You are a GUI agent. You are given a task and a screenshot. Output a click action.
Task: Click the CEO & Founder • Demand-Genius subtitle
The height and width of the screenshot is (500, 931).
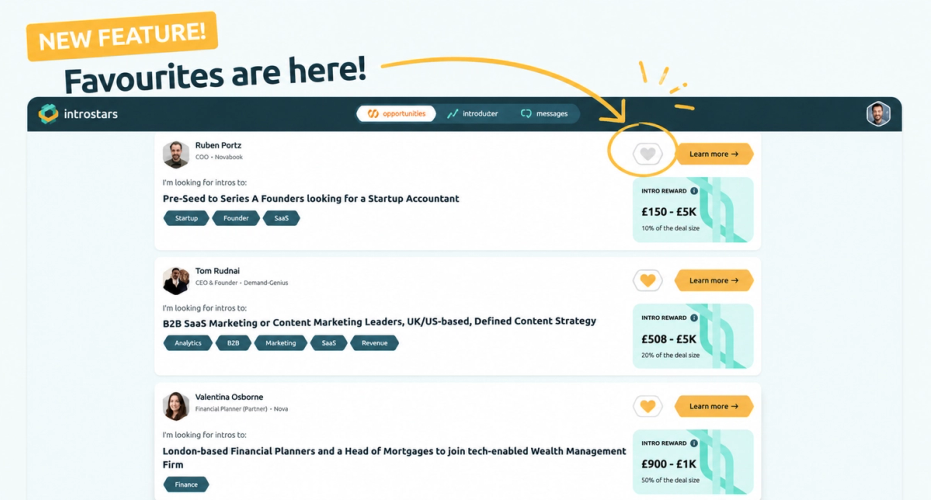[x=242, y=283]
